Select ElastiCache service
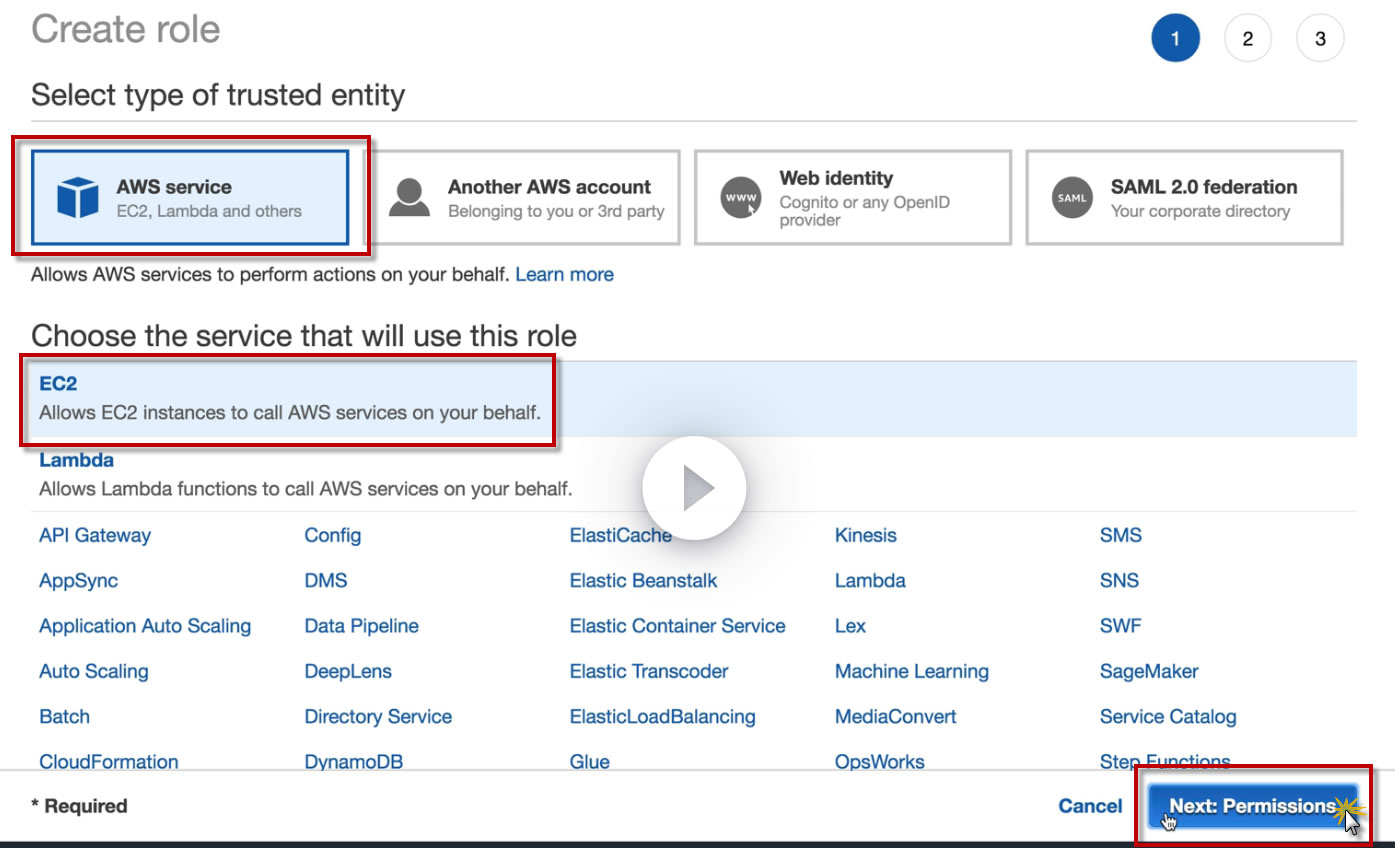Image resolution: width=1395 pixels, height=848 pixels. tap(621, 535)
